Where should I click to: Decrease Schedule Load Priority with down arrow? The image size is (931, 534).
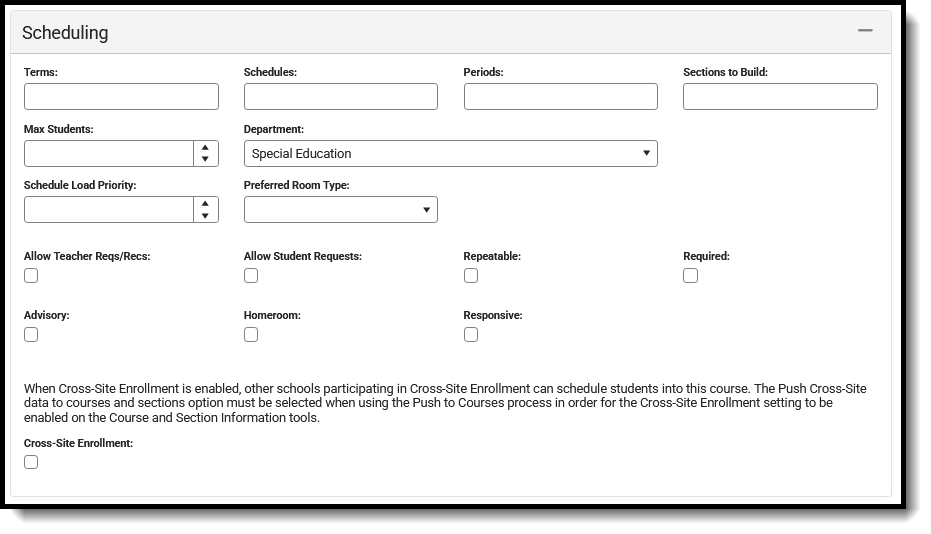coord(205,216)
